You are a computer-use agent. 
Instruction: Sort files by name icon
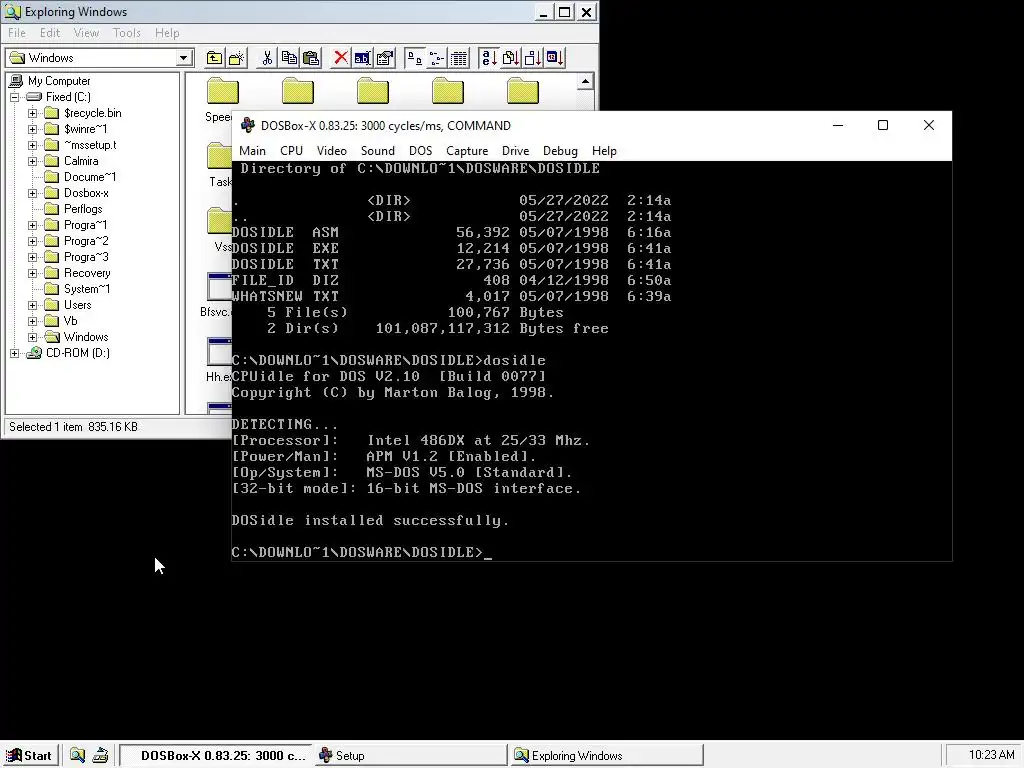tap(488, 58)
